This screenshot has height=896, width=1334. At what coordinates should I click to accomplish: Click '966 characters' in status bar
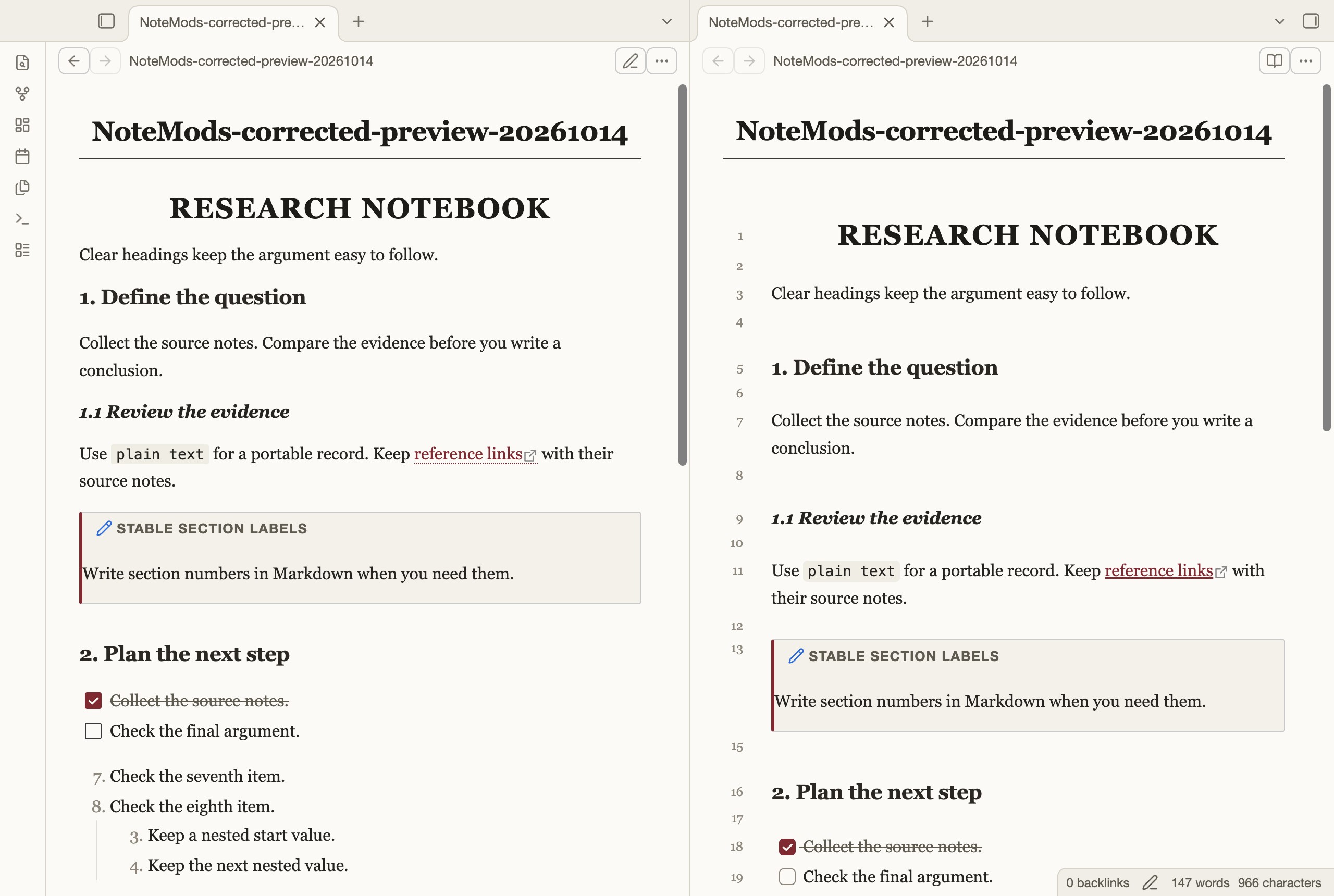(1279, 883)
